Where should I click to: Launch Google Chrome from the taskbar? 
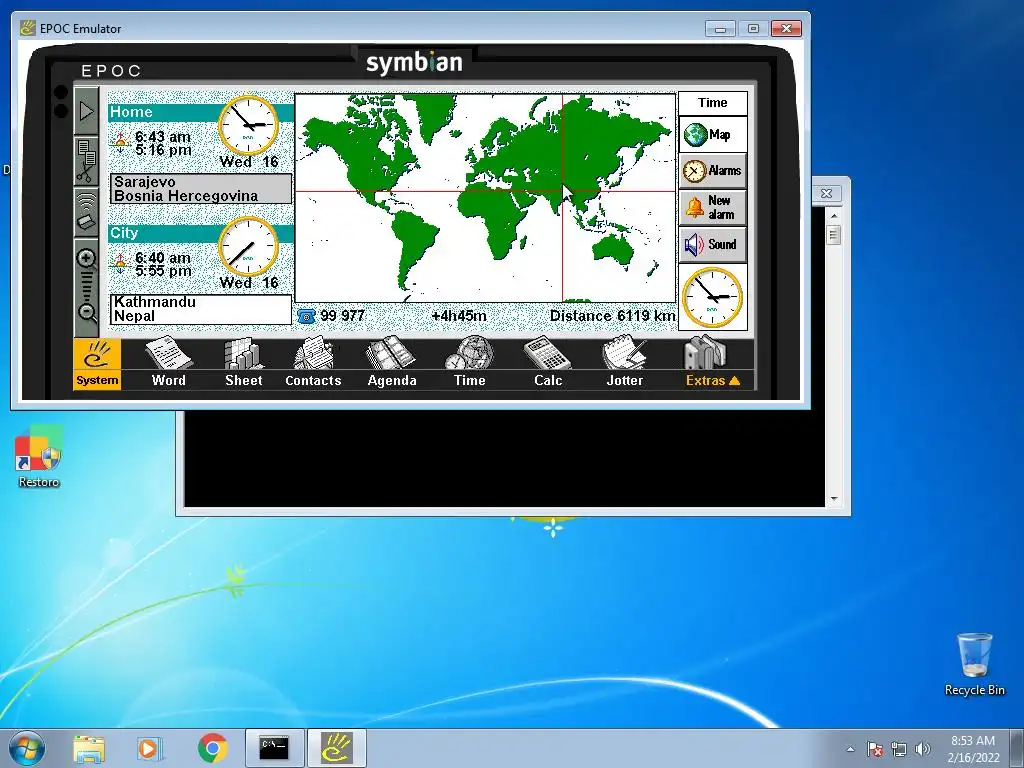tap(212, 748)
